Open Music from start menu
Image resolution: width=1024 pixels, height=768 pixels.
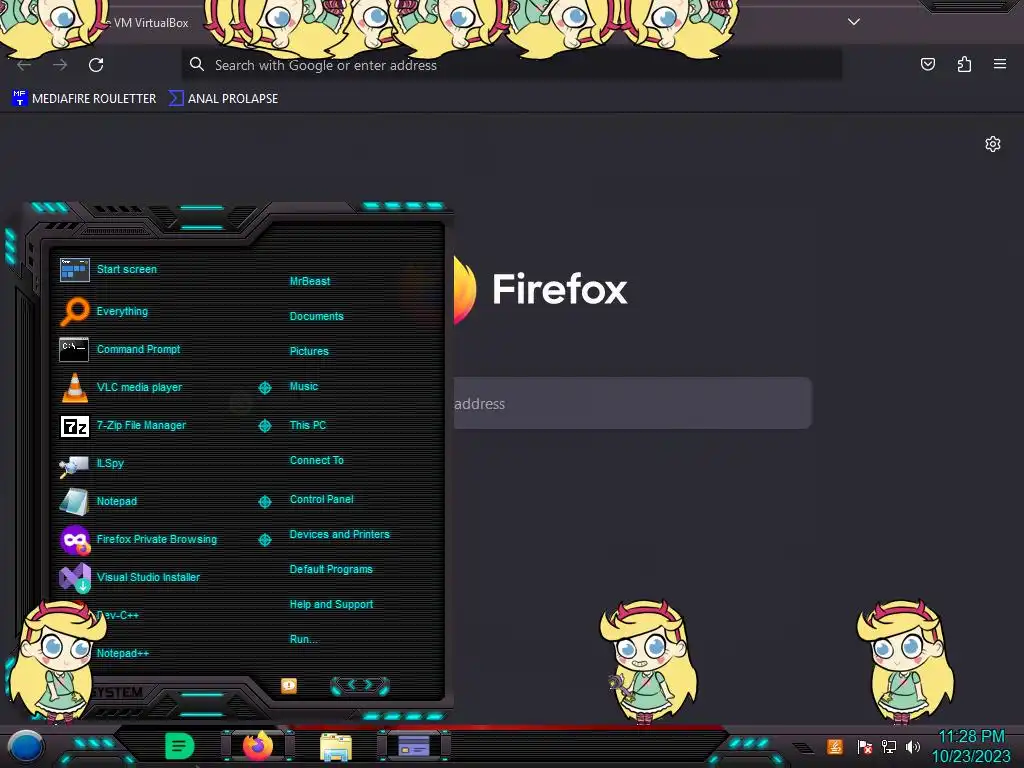click(x=304, y=387)
